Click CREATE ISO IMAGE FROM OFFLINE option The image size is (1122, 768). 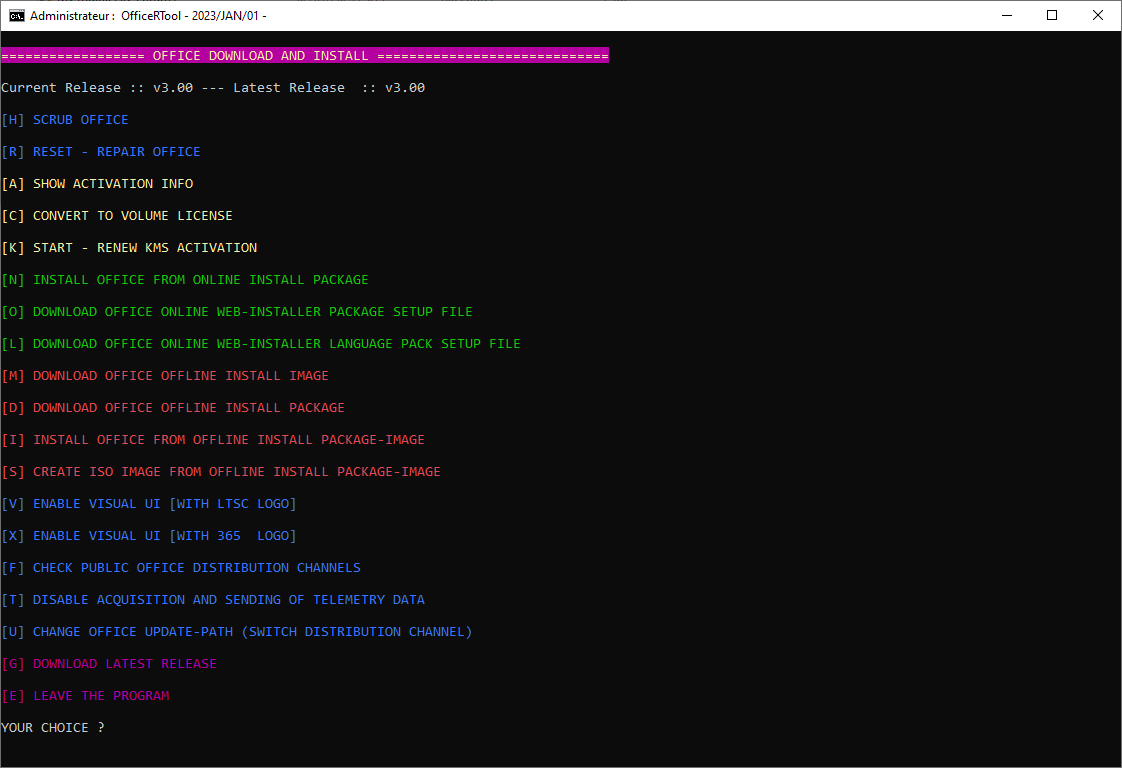pyautogui.click(x=221, y=472)
